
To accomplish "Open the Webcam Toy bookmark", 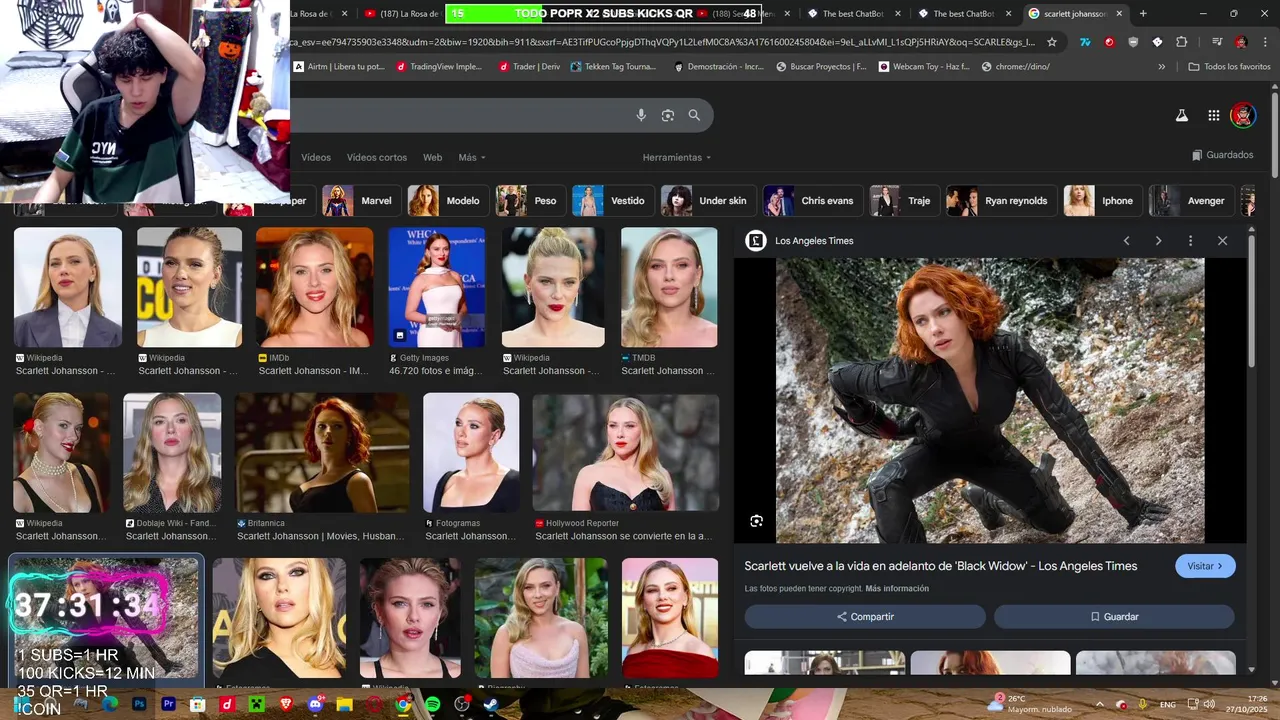I will (924, 66).
